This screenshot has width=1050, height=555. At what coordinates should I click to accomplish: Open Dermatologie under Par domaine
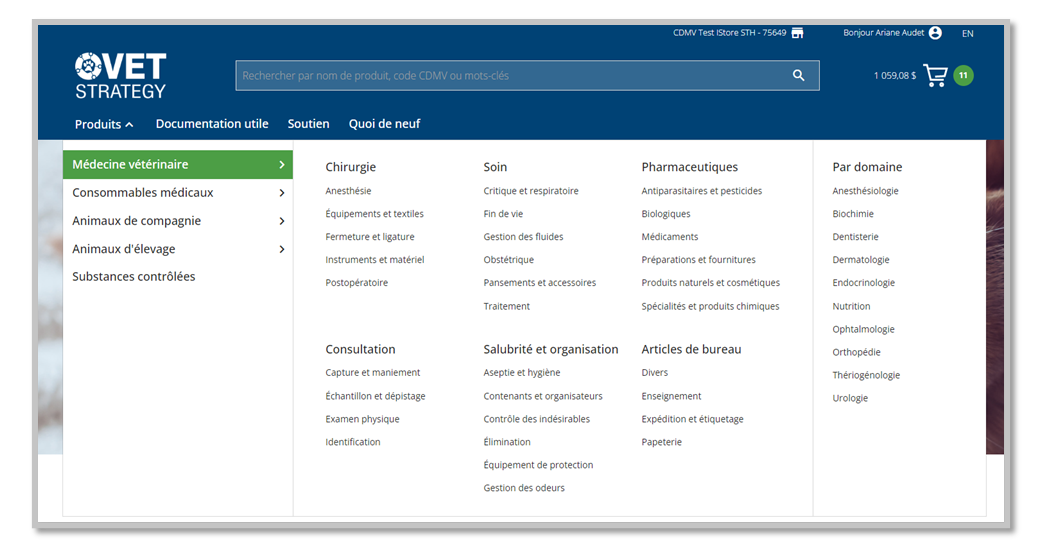pyautogui.click(x=860, y=260)
